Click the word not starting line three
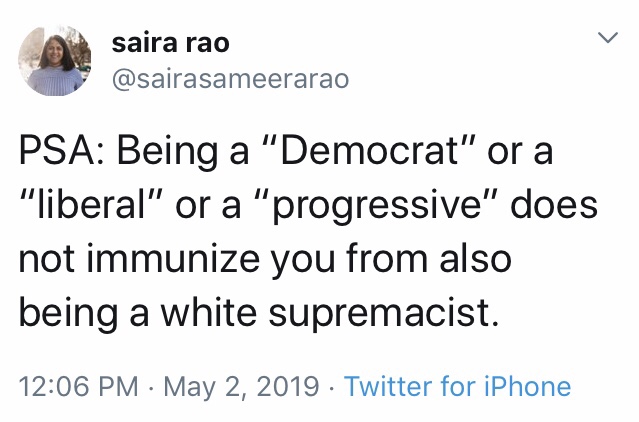 (x=44, y=258)
